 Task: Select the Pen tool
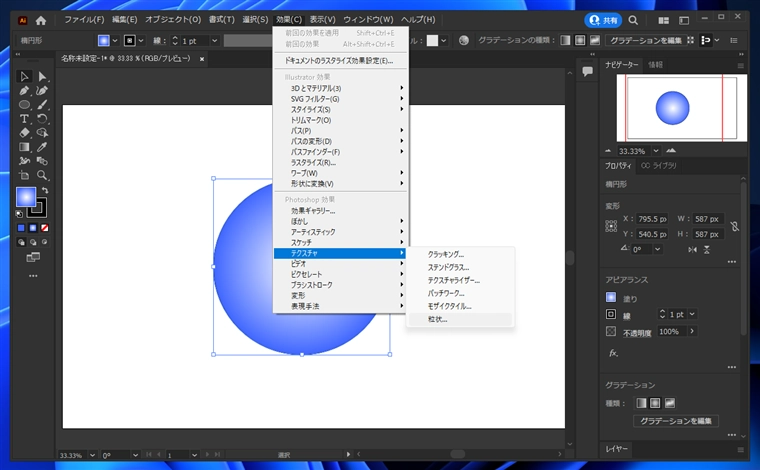(24, 91)
